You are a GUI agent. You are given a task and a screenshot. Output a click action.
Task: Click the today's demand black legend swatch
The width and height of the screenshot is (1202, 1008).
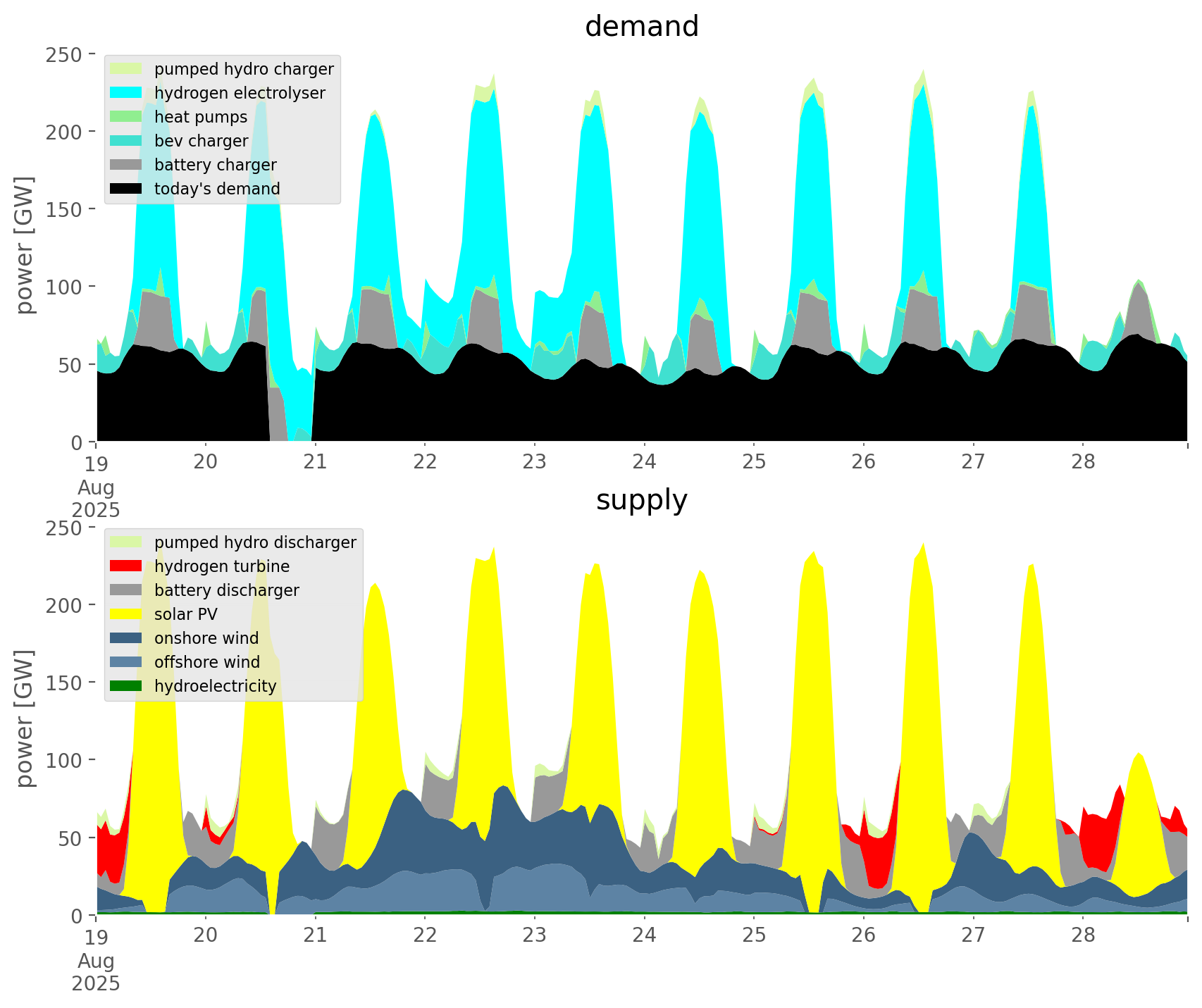[127, 189]
